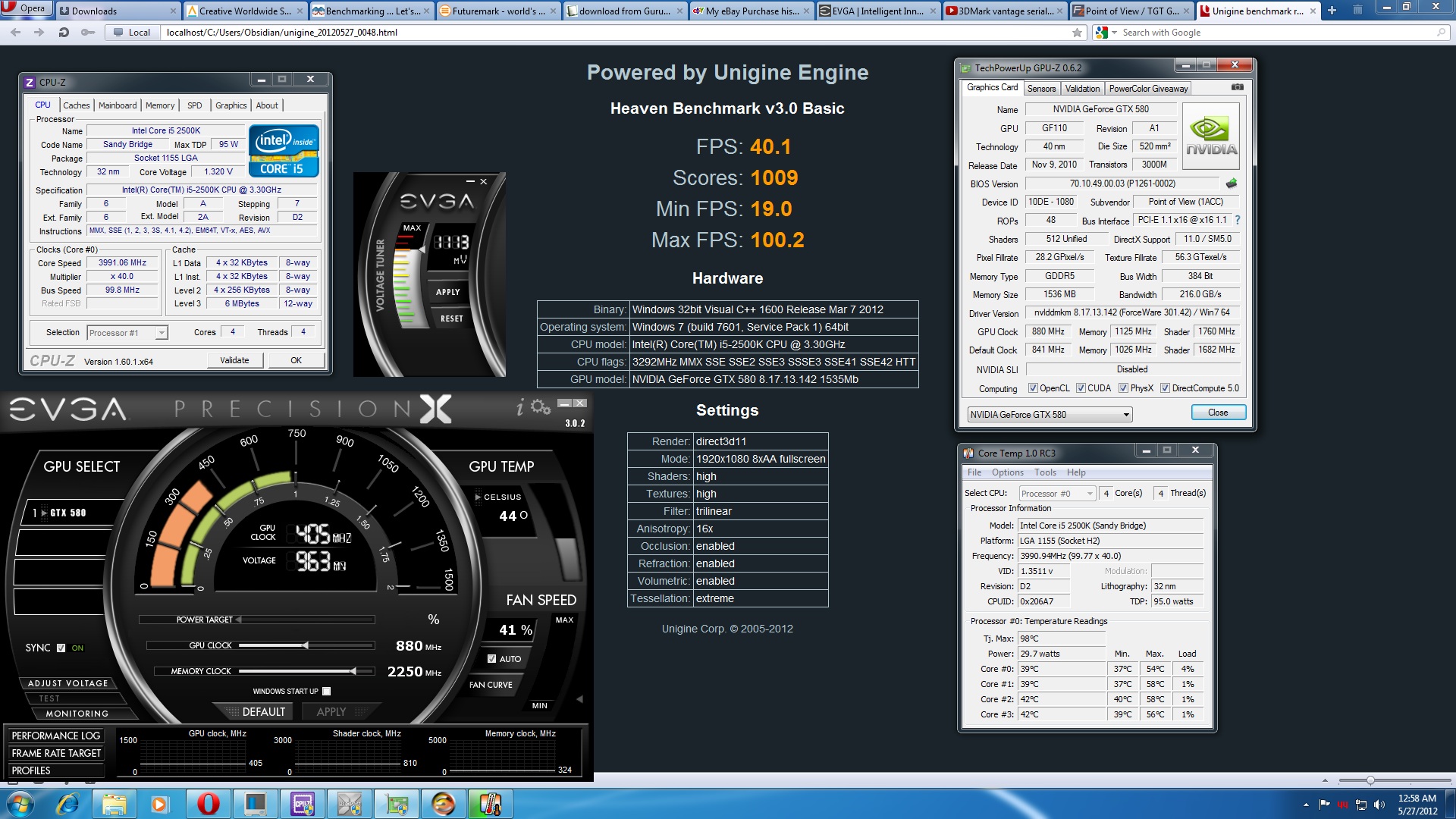
Task: Open Tools menu in Core Temp
Action: pyautogui.click(x=1045, y=472)
